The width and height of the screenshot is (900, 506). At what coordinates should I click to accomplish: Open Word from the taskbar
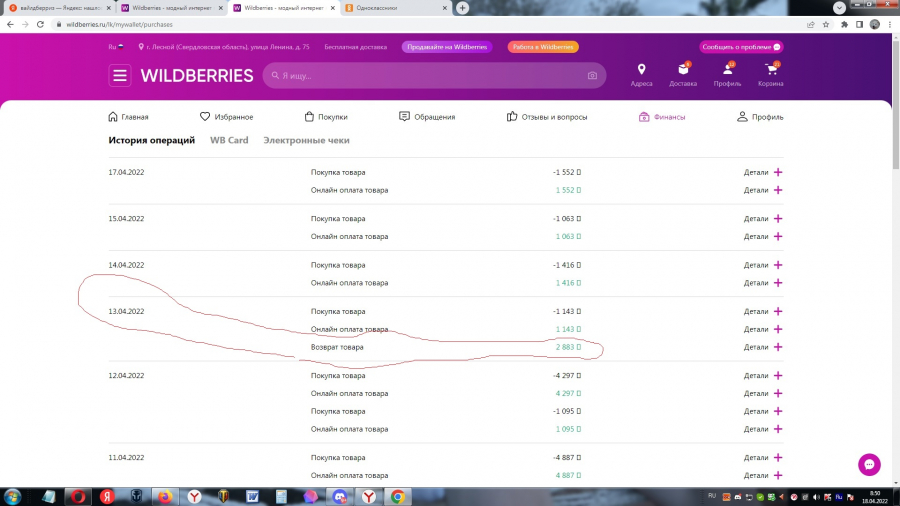pos(253,497)
